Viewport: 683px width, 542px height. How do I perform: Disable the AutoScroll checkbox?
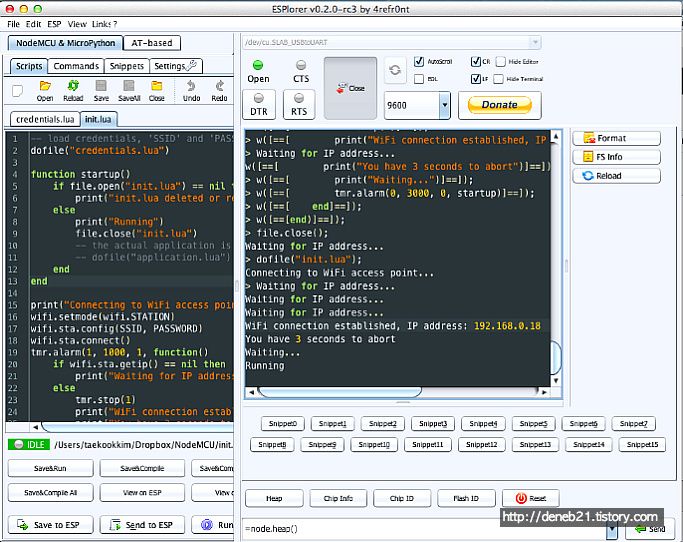[419, 61]
